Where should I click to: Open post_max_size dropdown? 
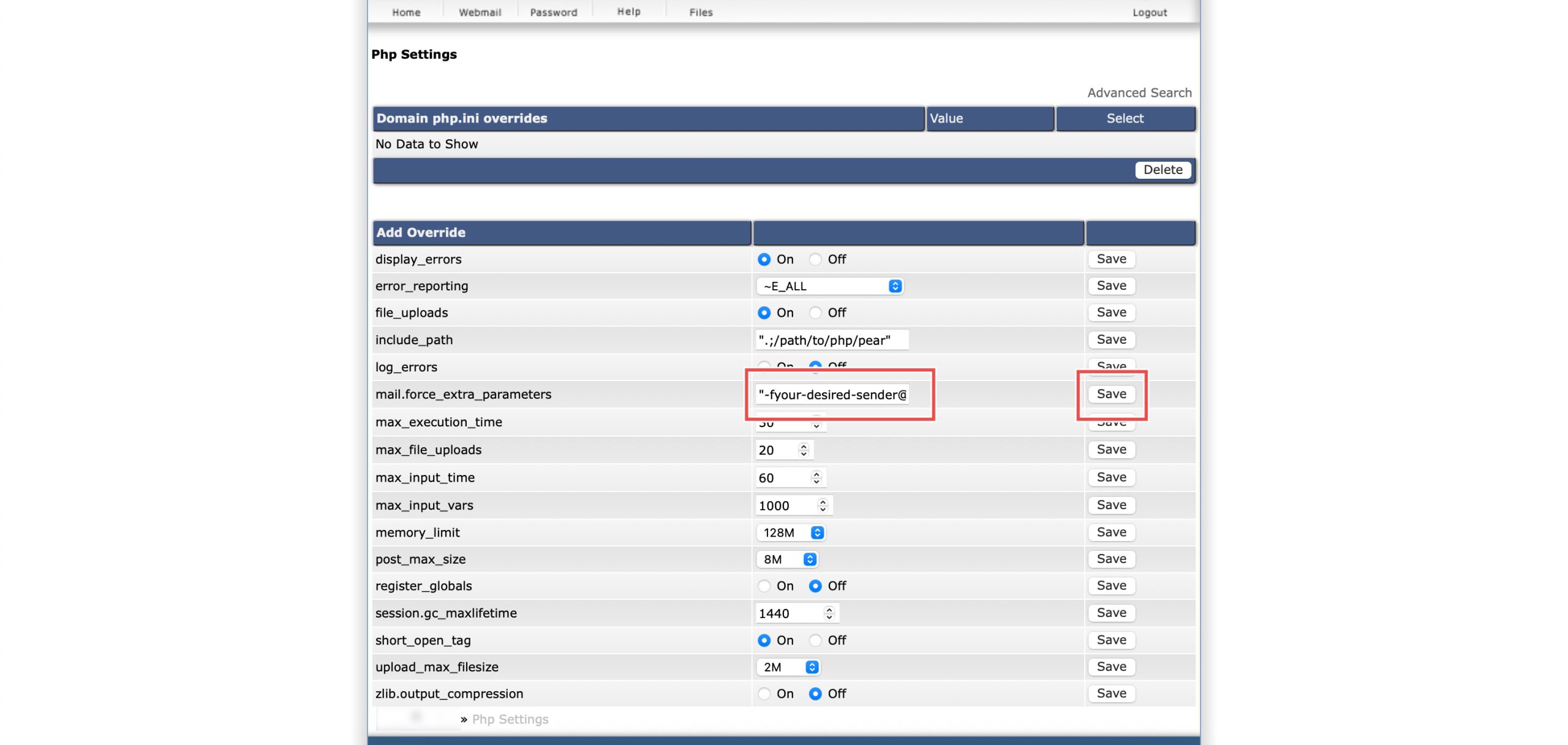pyautogui.click(x=787, y=559)
